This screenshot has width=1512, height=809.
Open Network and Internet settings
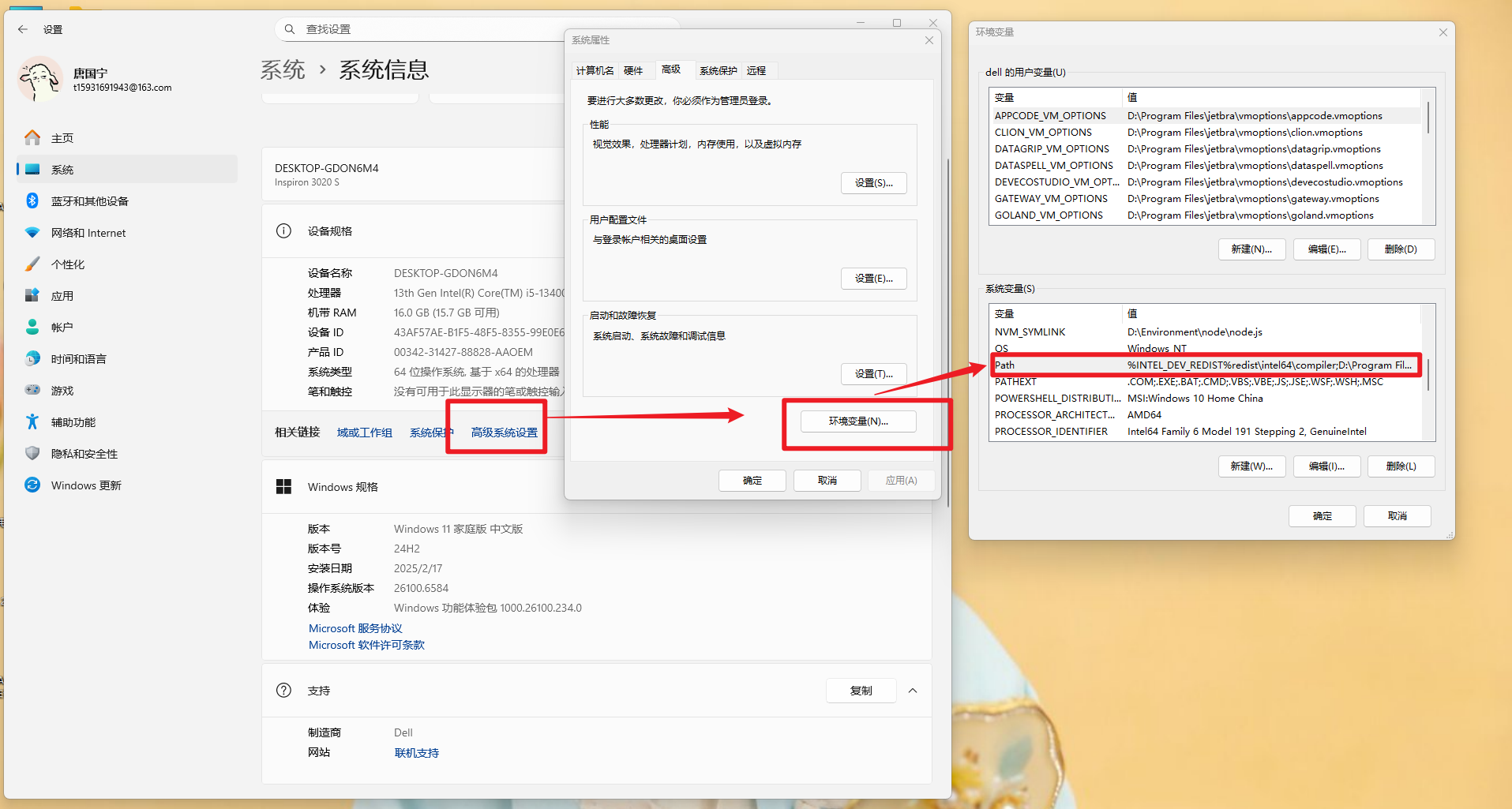pyautogui.click(x=126, y=233)
